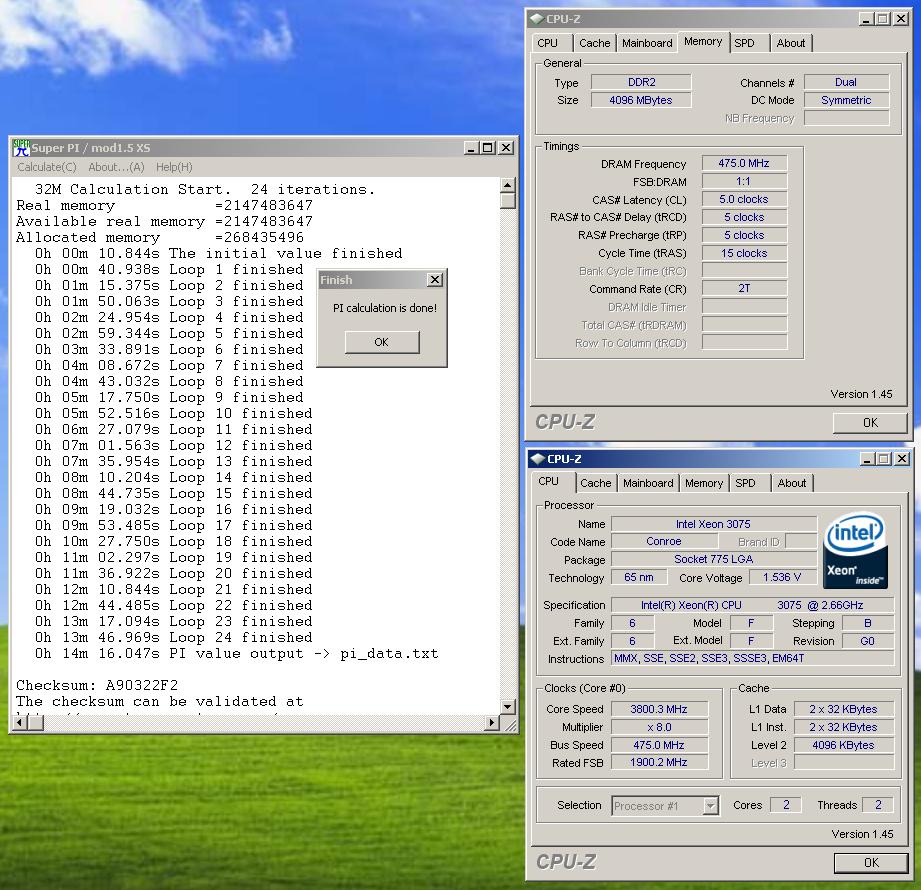Click the Core Voltage 1.536 V field
Image resolution: width=921 pixels, height=890 pixels.
[x=782, y=577]
